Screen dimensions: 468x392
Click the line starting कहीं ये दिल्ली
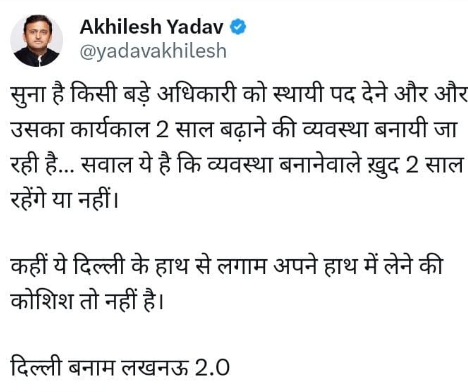point(227,267)
